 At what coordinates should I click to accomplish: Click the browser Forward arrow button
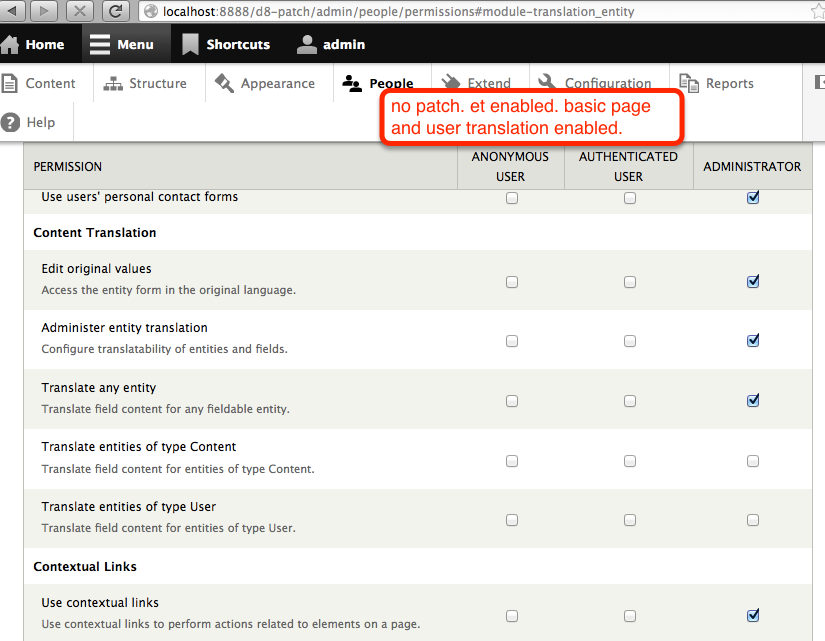click(x=44, y=11)
